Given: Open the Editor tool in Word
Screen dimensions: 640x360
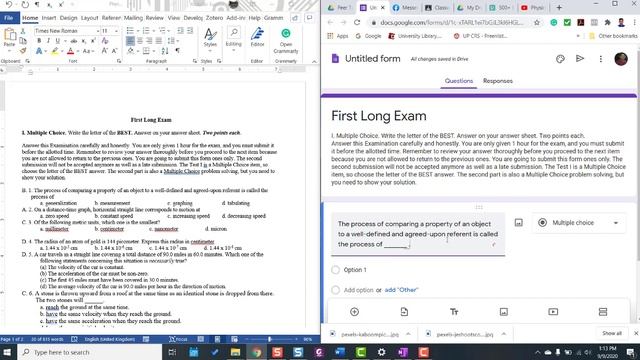Looking at the screenshot, I should point(257,37).
